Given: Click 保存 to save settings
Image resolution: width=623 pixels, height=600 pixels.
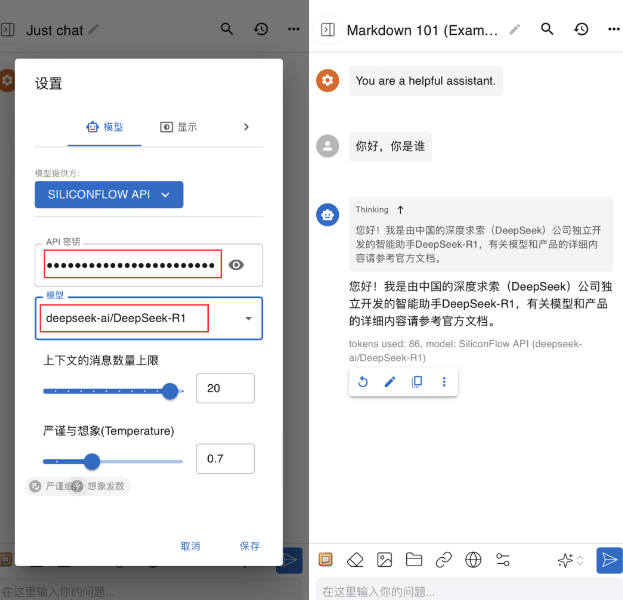Looking at the screenshot, I should [250, 546].
